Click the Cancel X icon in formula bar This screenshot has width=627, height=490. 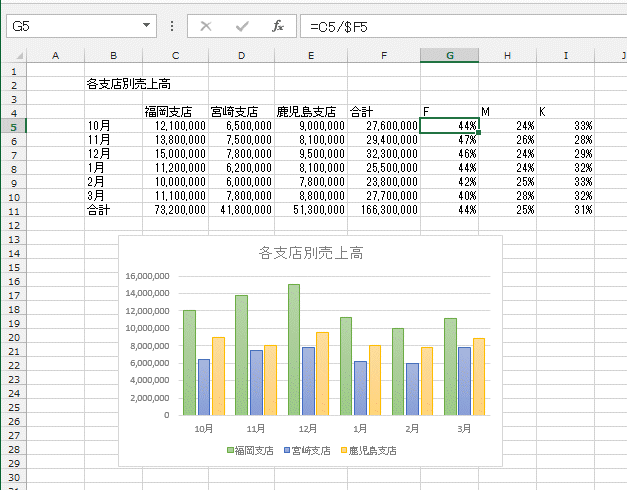[206, 26]
